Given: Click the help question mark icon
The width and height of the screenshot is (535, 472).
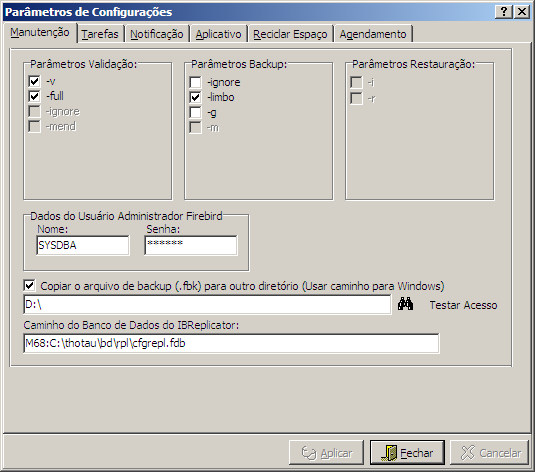Looking at the screenshot, I should tap(504, 12).
